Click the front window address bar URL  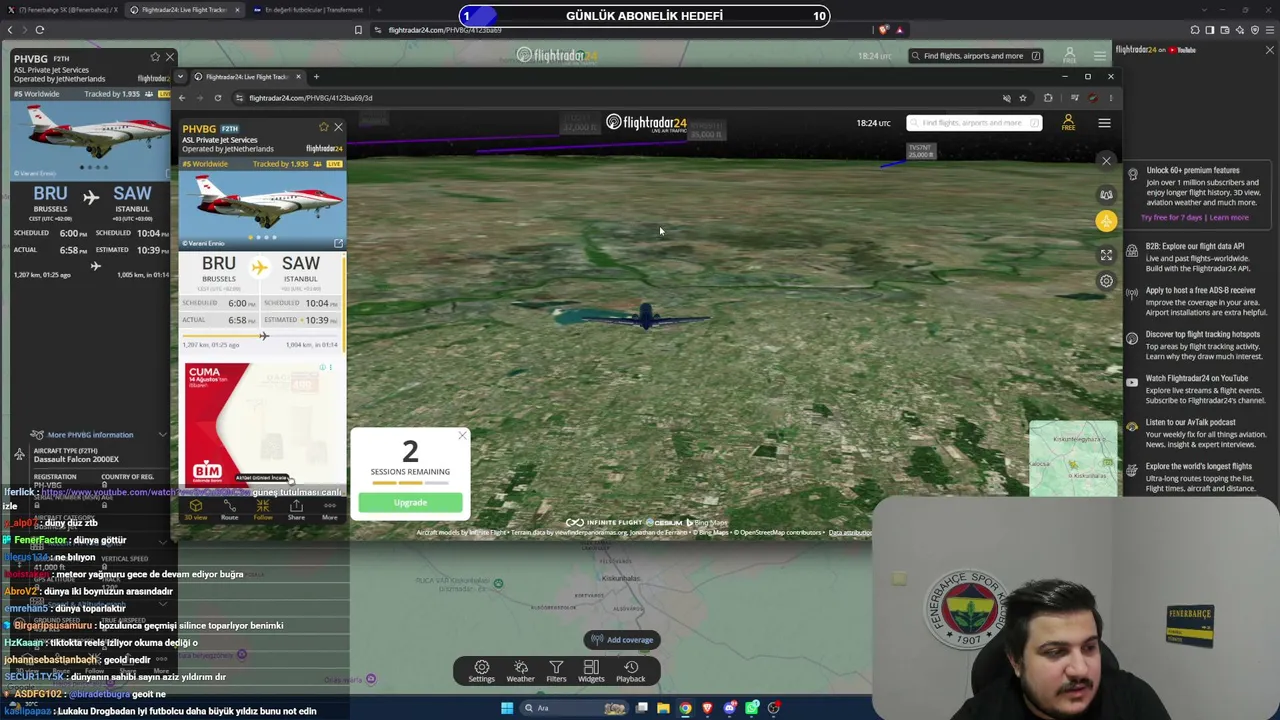pyautogui.click(x=311, y=98)
